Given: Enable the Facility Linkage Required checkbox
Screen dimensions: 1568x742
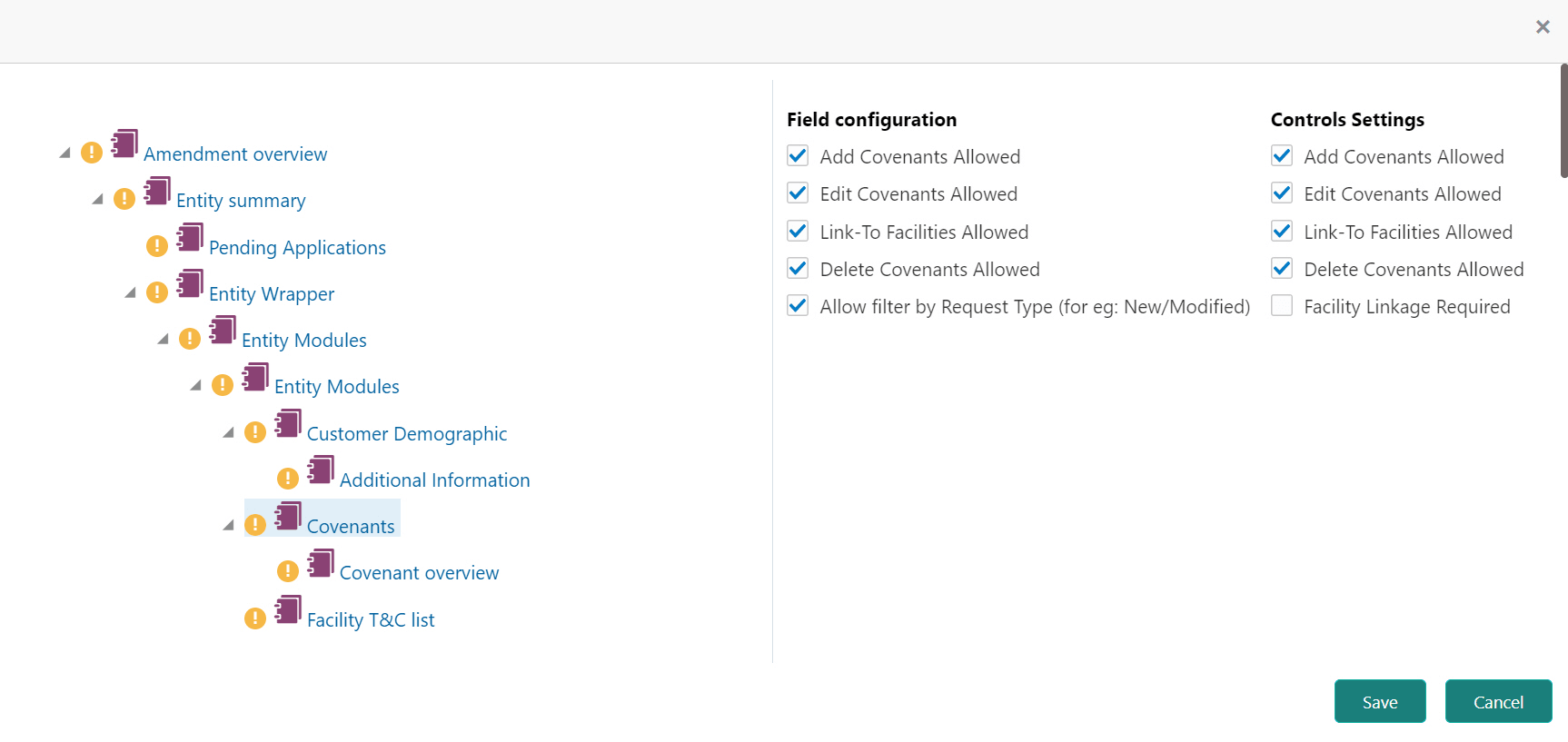Looking at the screenshot, I should 1282,306.
